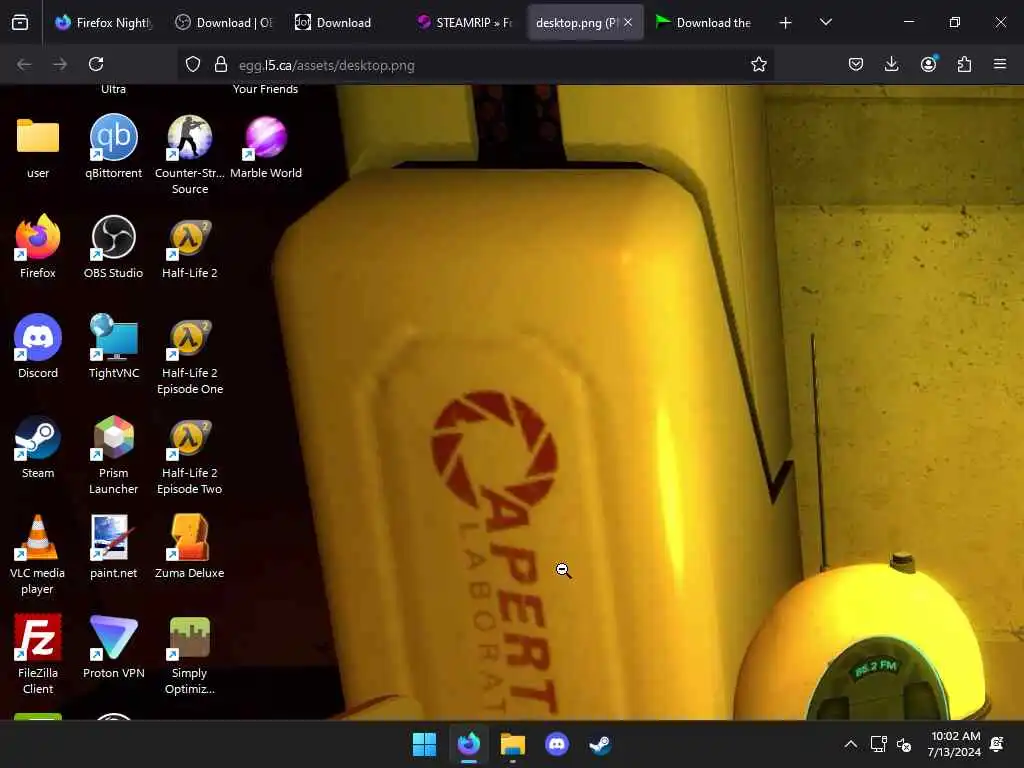Open the Windows Start menu
The height and width of the screenshot is (768, 1024).
(424, 744)
